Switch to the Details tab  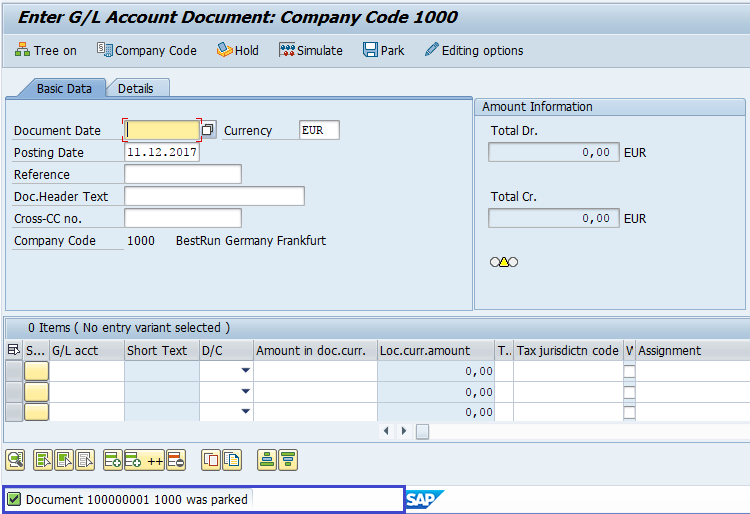coord(136,88)
